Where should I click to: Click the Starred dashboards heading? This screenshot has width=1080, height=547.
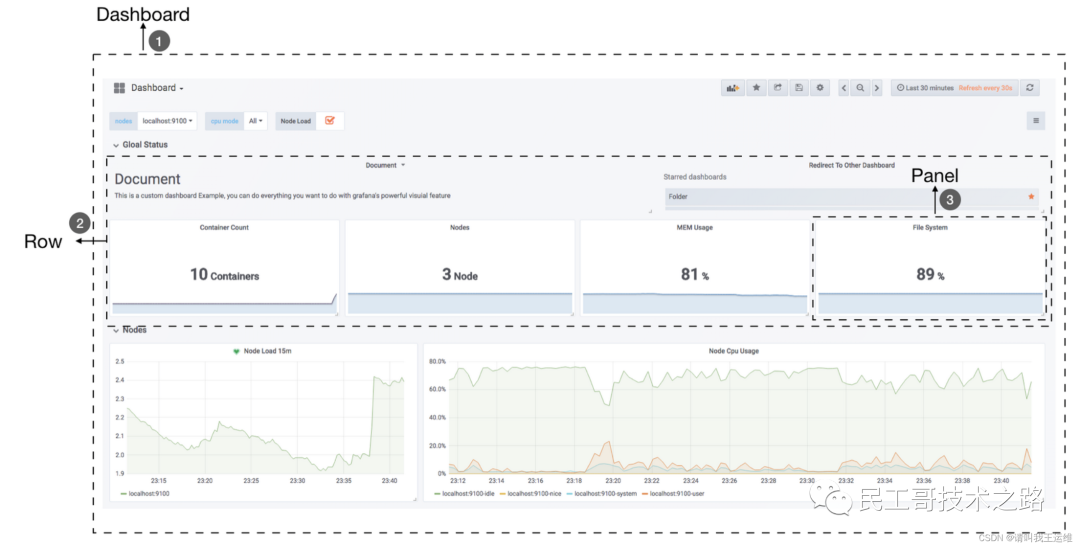(x=694, y=177)
